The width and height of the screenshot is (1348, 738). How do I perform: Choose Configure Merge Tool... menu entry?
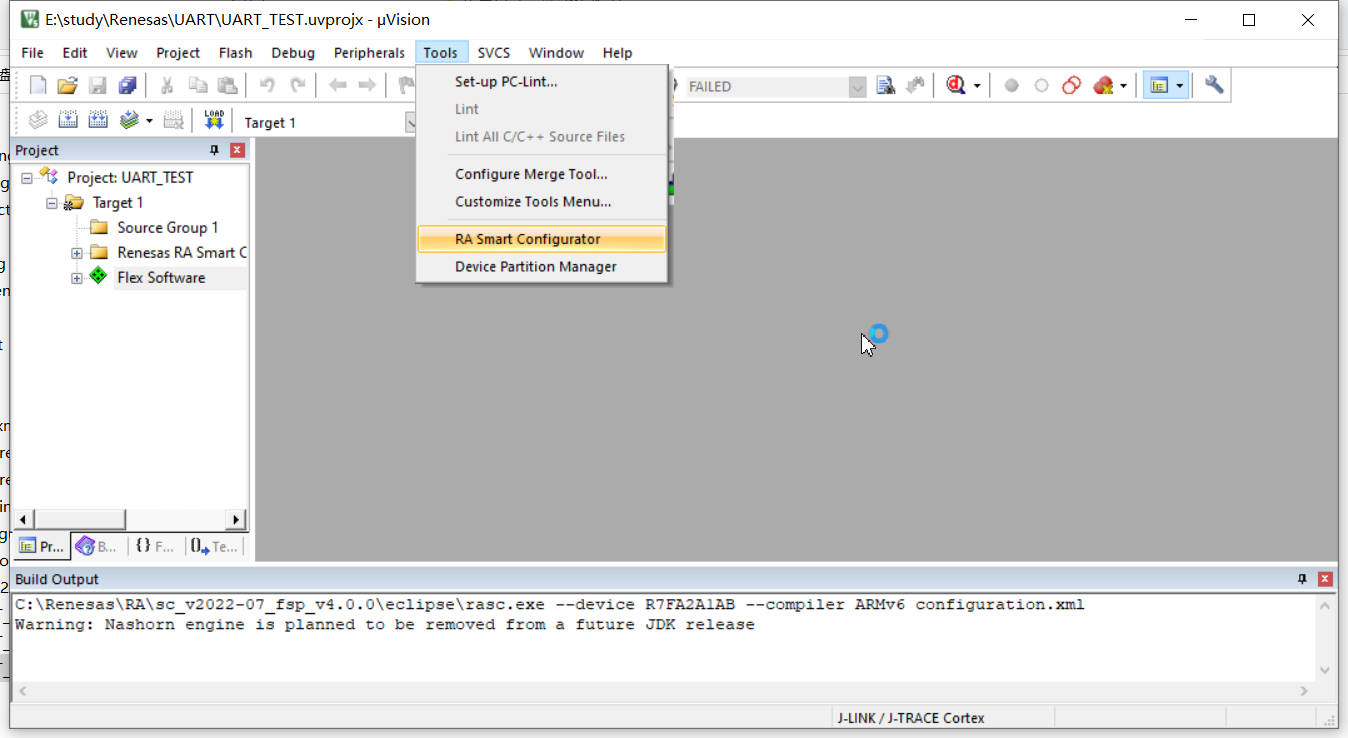tap(541, 174)
